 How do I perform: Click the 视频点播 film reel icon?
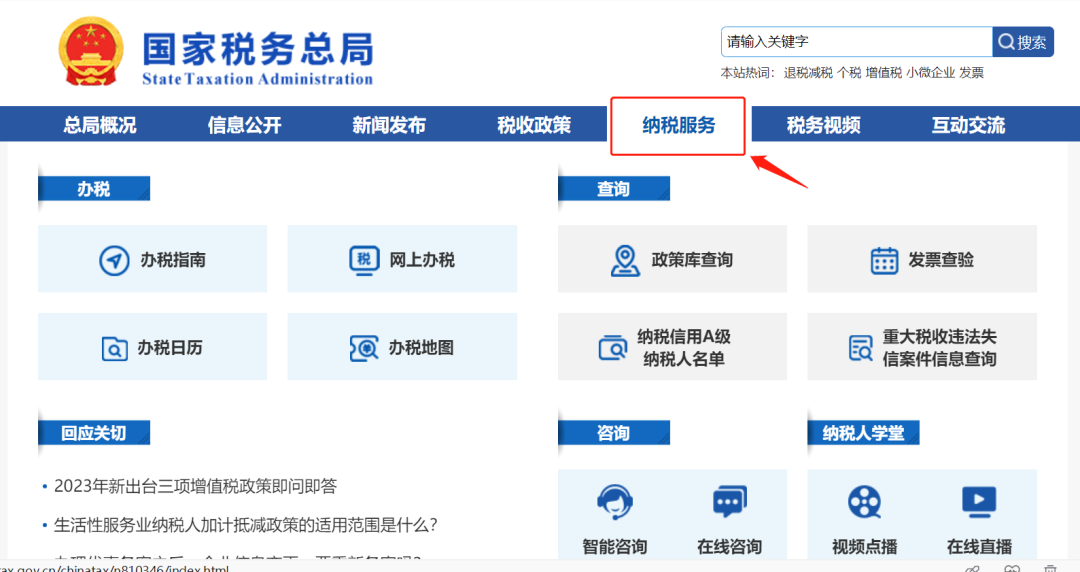pos(864,501)
